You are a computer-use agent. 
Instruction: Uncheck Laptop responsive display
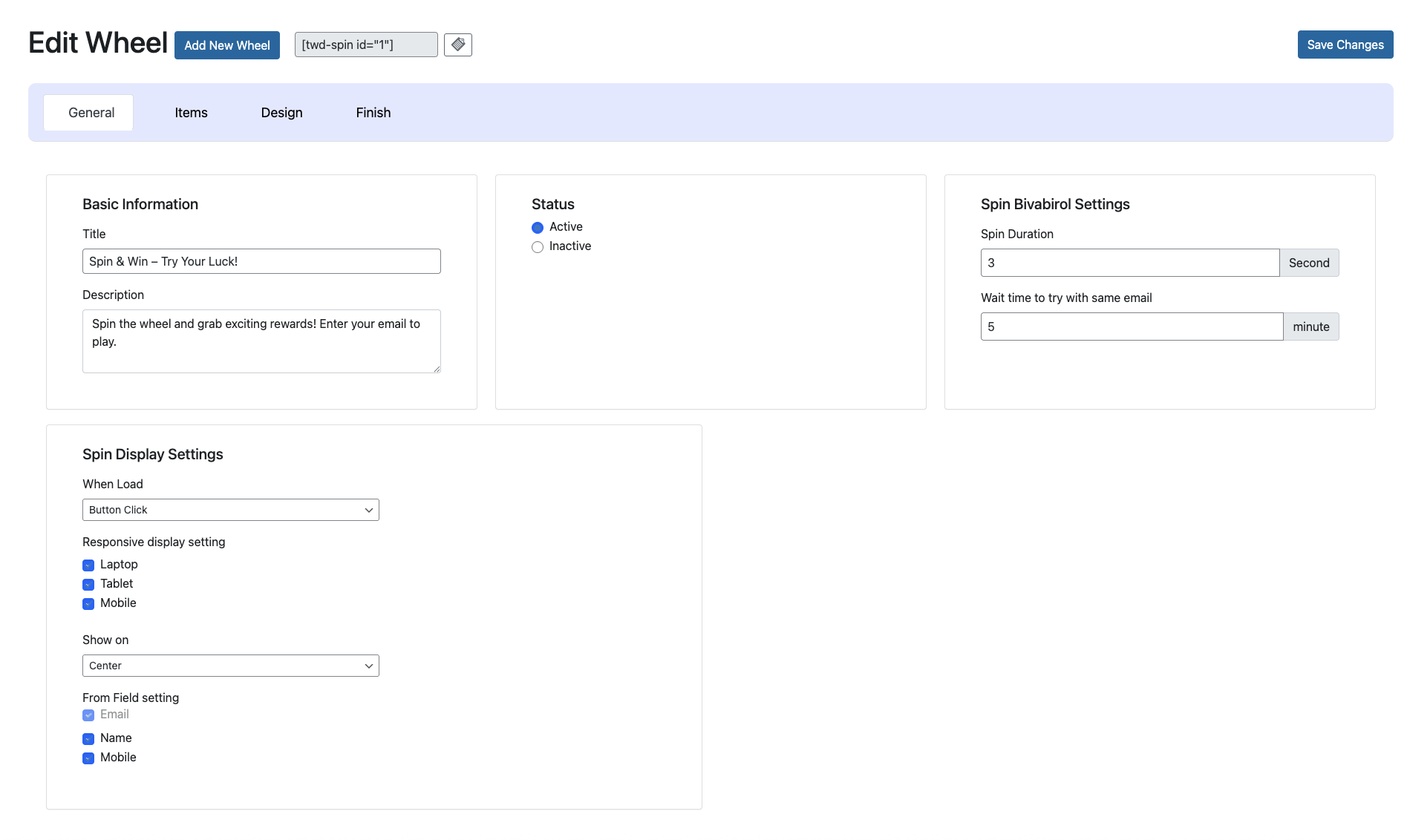[88, 565]
